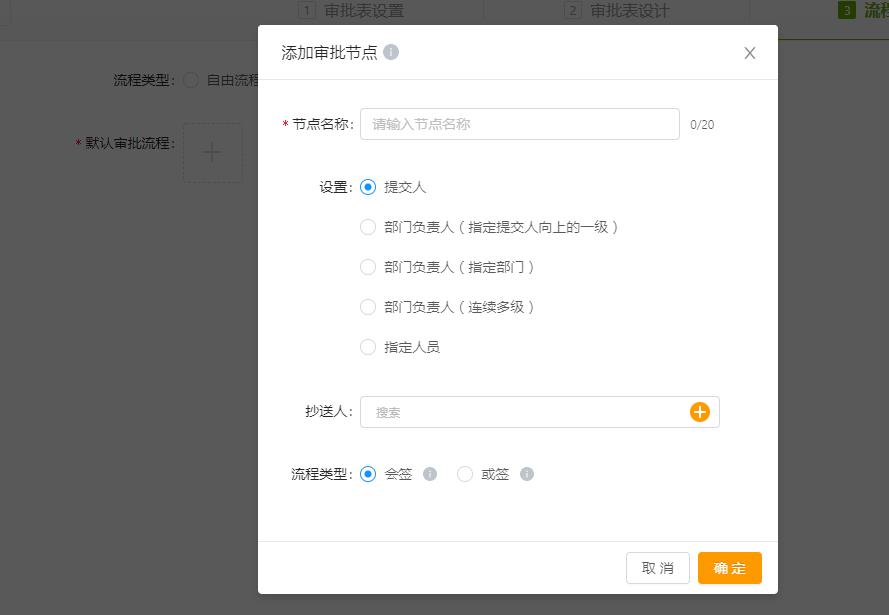Image resolution: width=889 pixels, height=615 pixels.
Task: Choose 部门负责人（指定提交人向上的一级）option
Action: pos(368,227)
